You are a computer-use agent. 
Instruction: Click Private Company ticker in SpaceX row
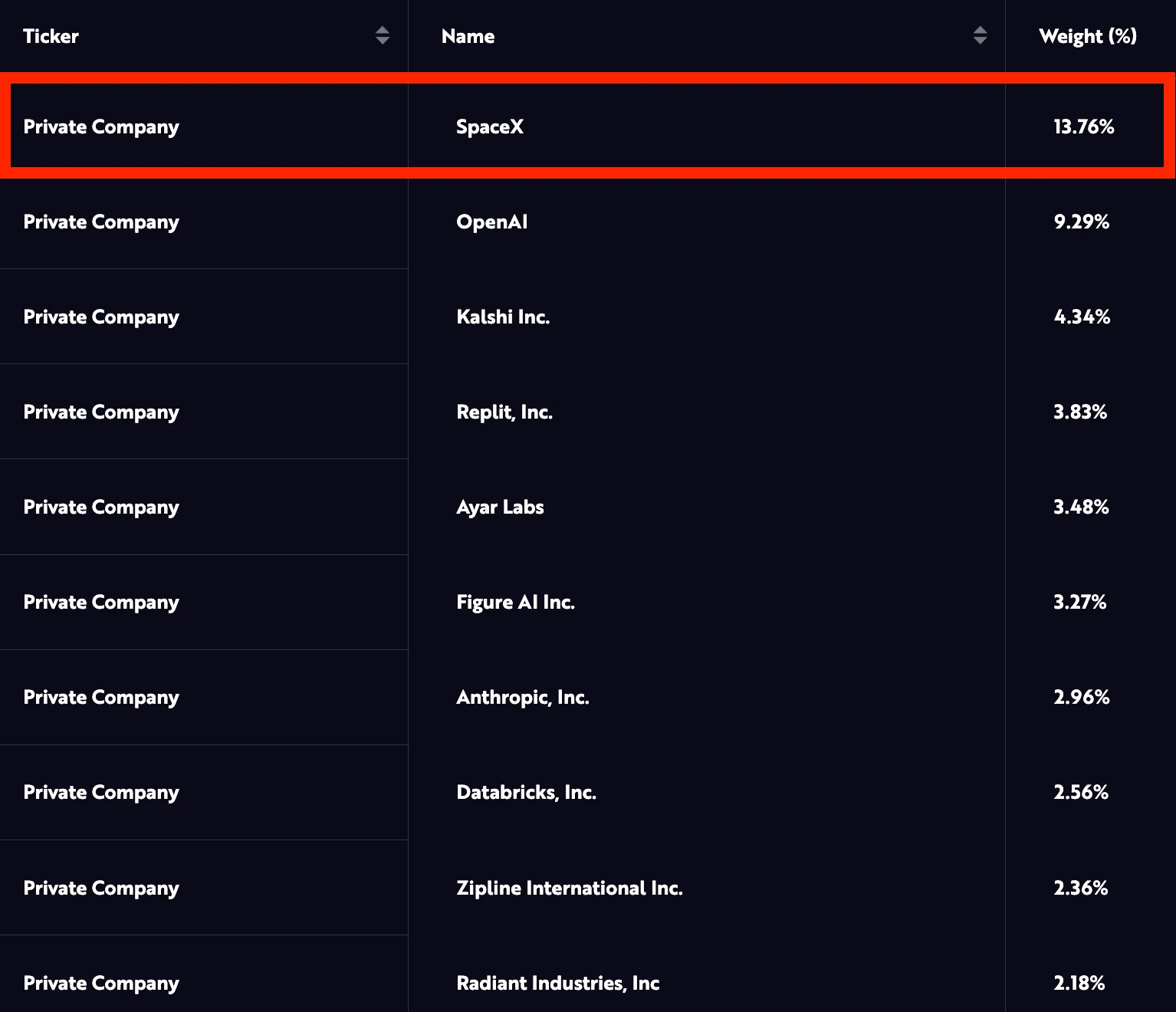[101, 127]
